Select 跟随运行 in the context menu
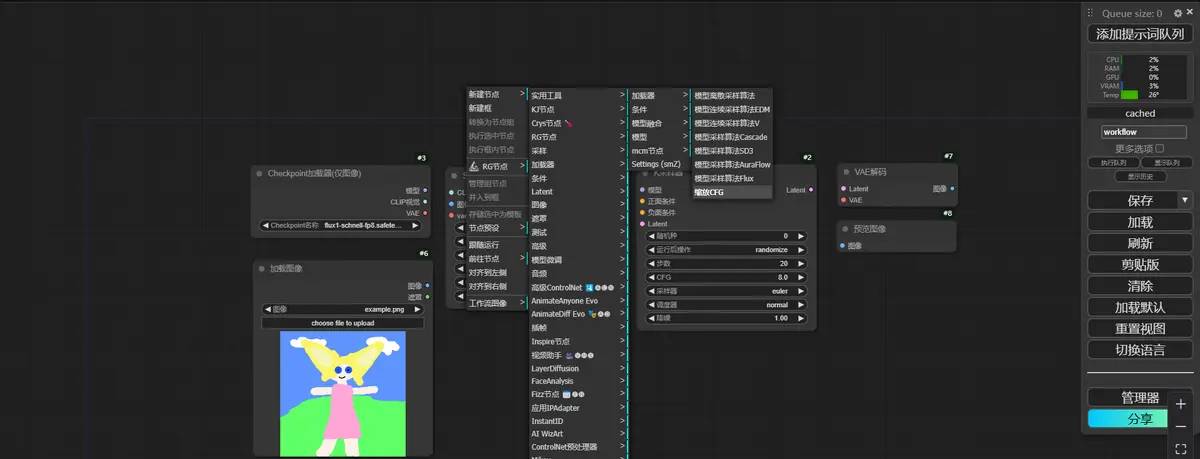 coord(496,244)
